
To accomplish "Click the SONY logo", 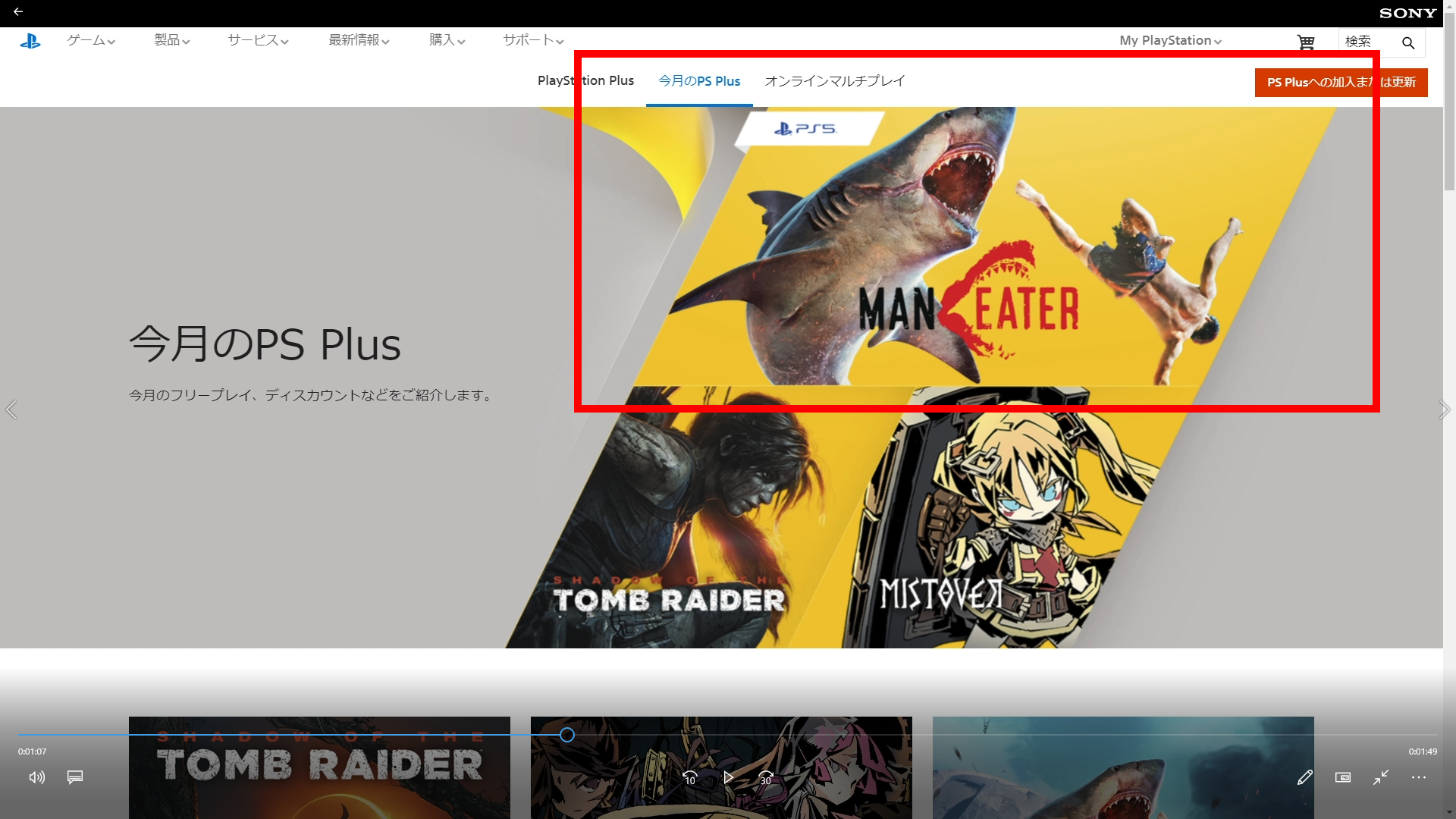I will [x=1407, y=13].
